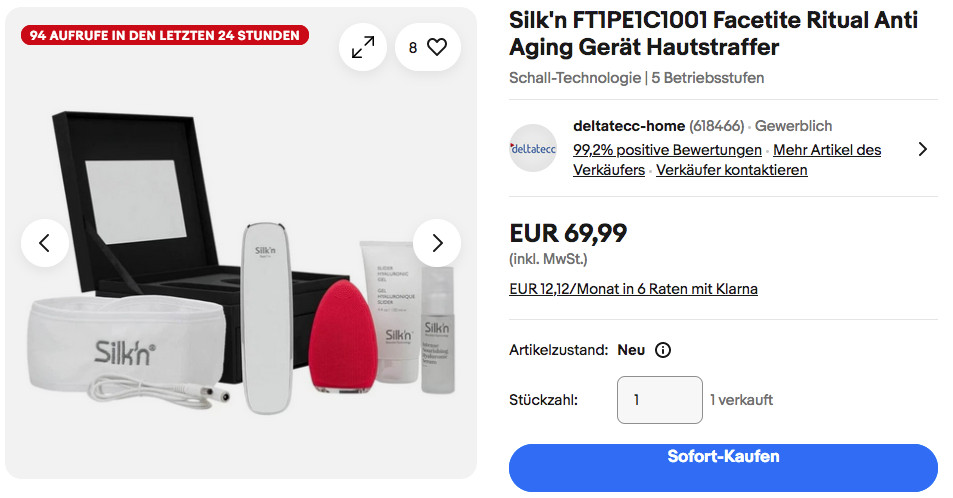Screen dimensions: 953x498
Task: Click Verkäufer kontaktieren link
Action: click(x=733, y=170)
